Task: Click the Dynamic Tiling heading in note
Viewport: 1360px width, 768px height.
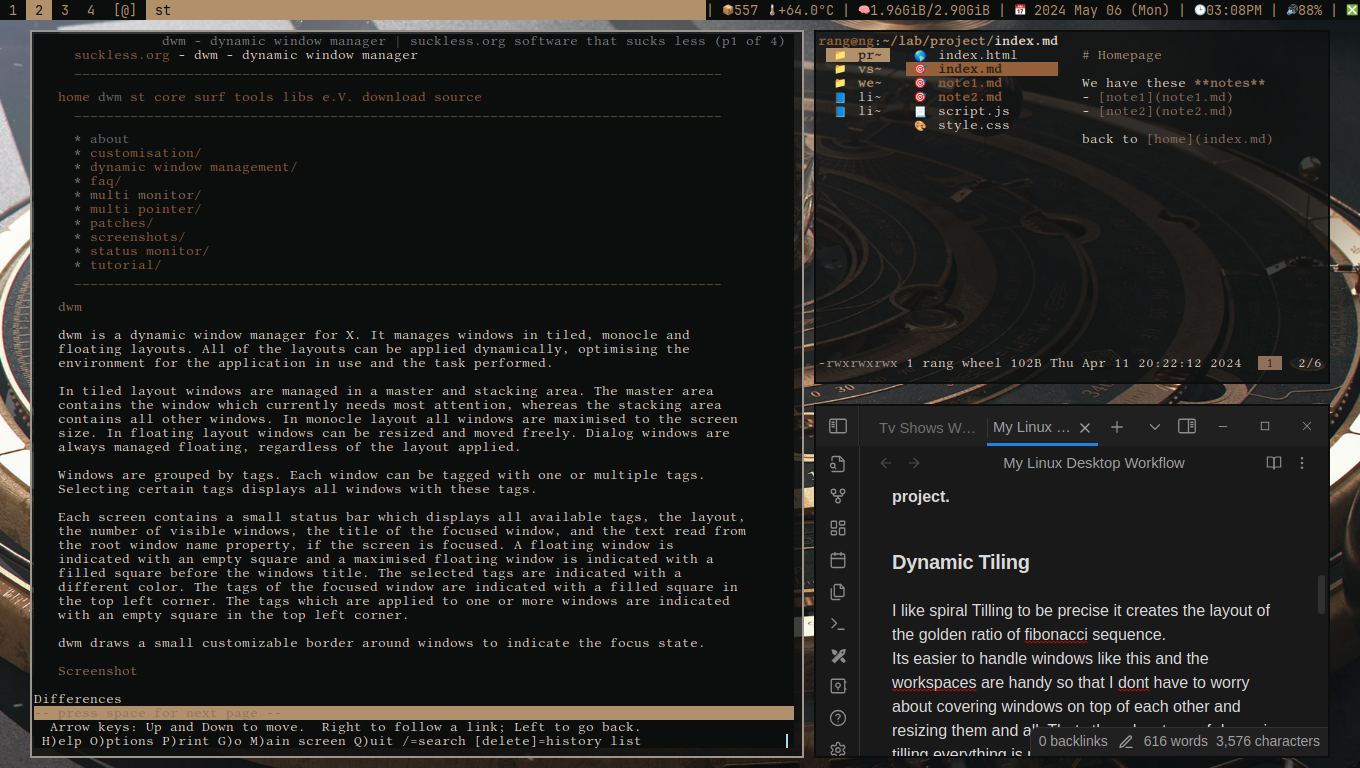Action: pyautogui.click(x=960, y=562)
